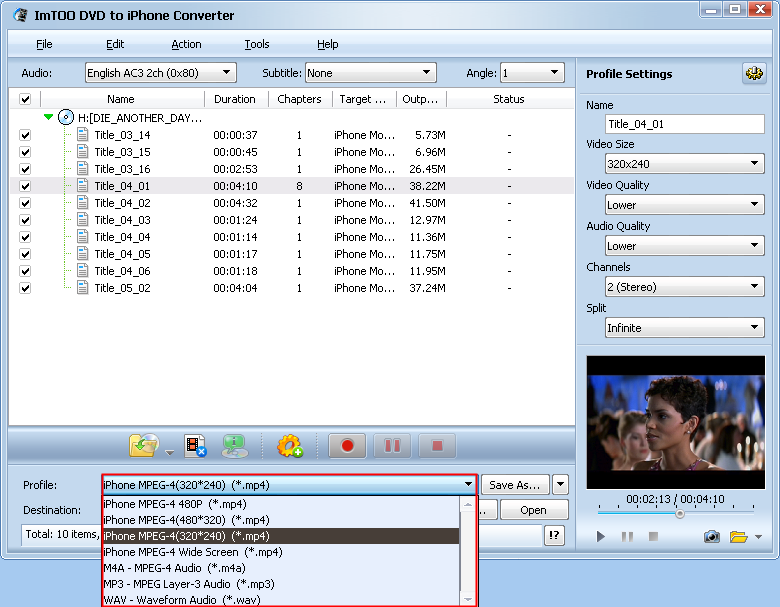The image size is (780, 607).
Task: Open the Edit menu
Action: pyautogui.click(x=115, y=44)
